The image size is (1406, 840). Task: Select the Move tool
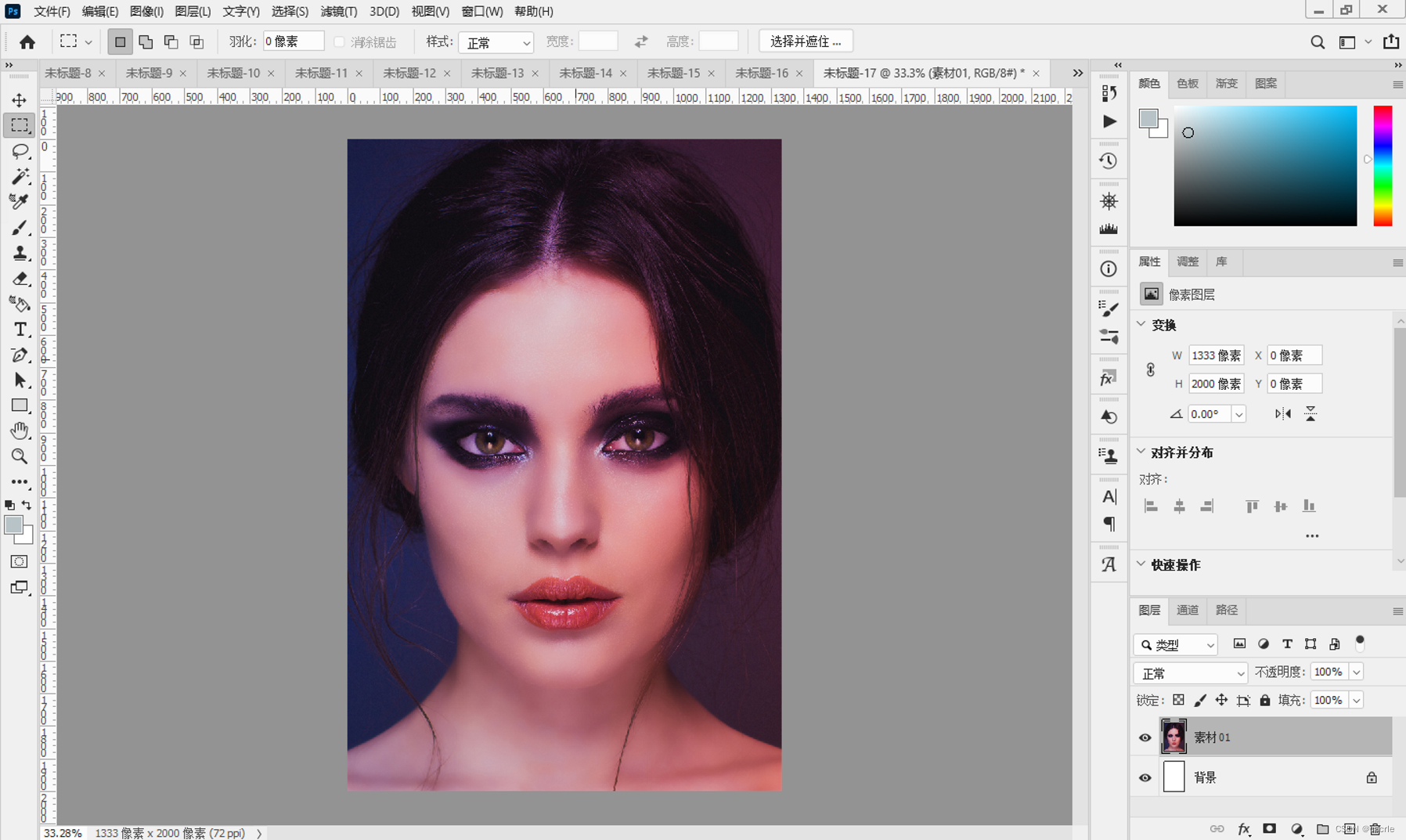tap(20, 100)
